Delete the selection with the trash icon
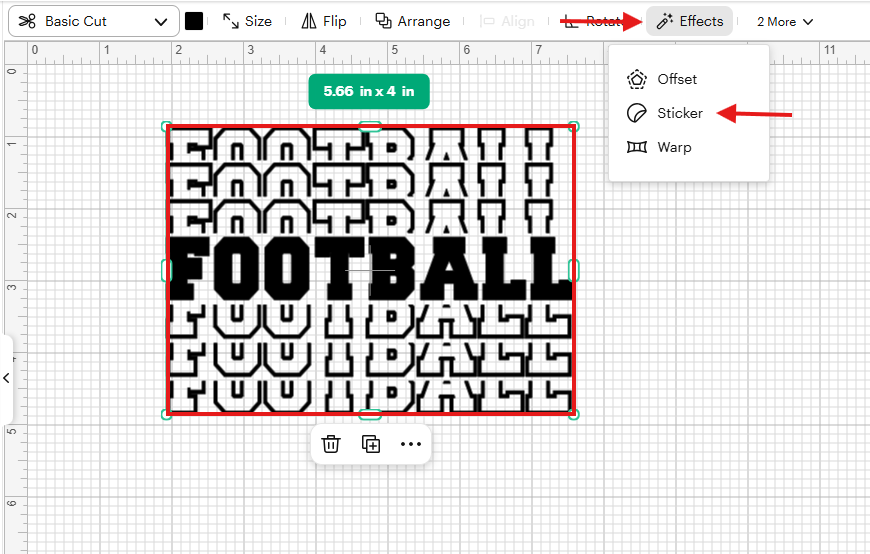The width and height of the screenshot is (870, 554). coord(331,444)
